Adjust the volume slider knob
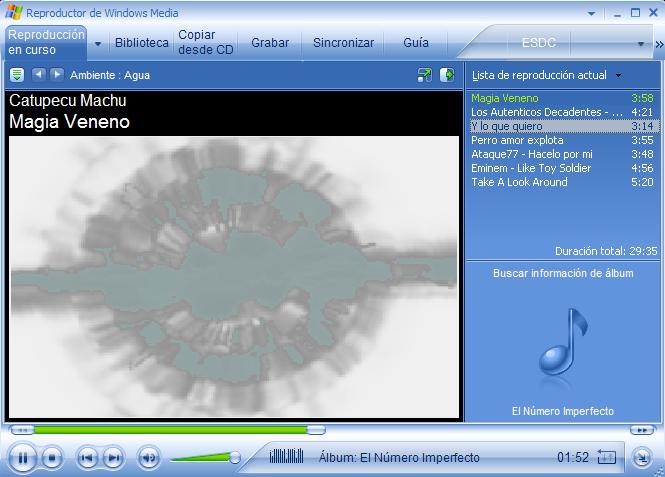The image size is (665, 477). click(x=235, y=457)
